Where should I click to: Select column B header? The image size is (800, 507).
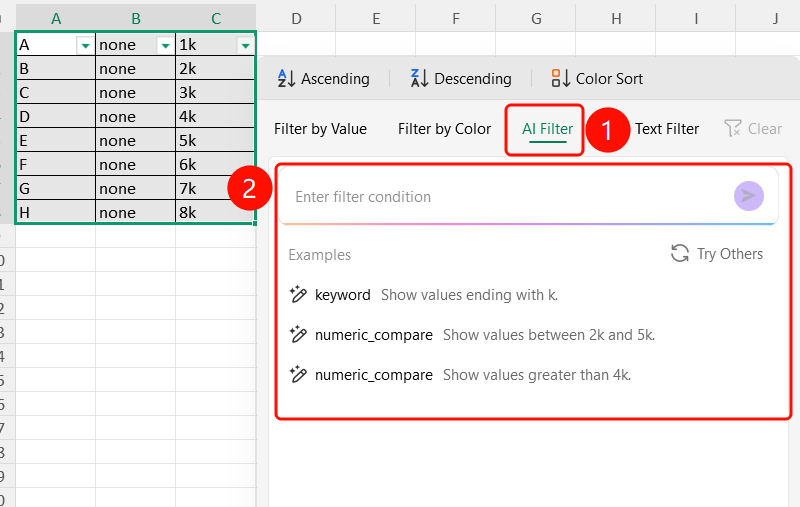136,19
